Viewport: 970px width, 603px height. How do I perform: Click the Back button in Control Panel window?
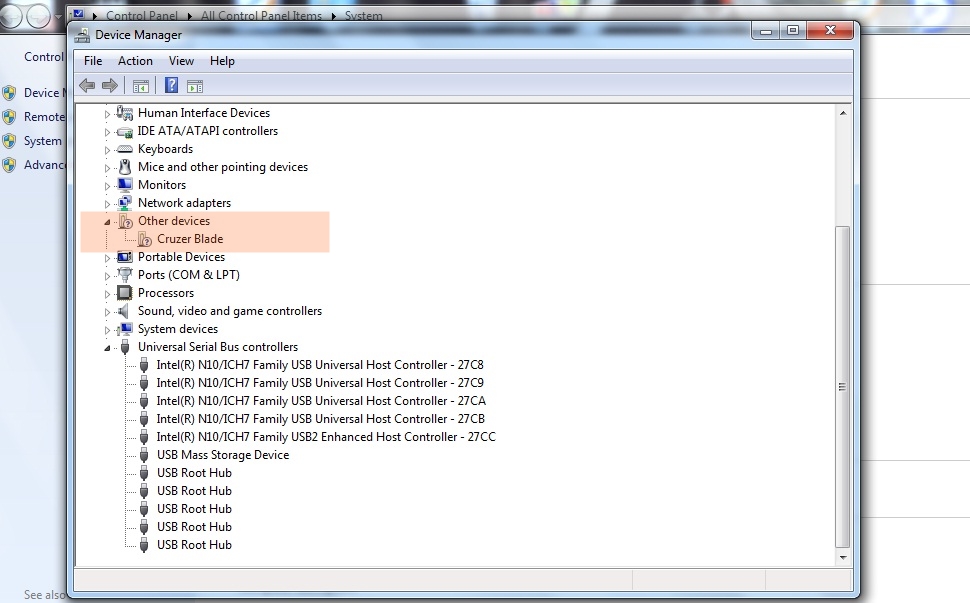(12, 15)
